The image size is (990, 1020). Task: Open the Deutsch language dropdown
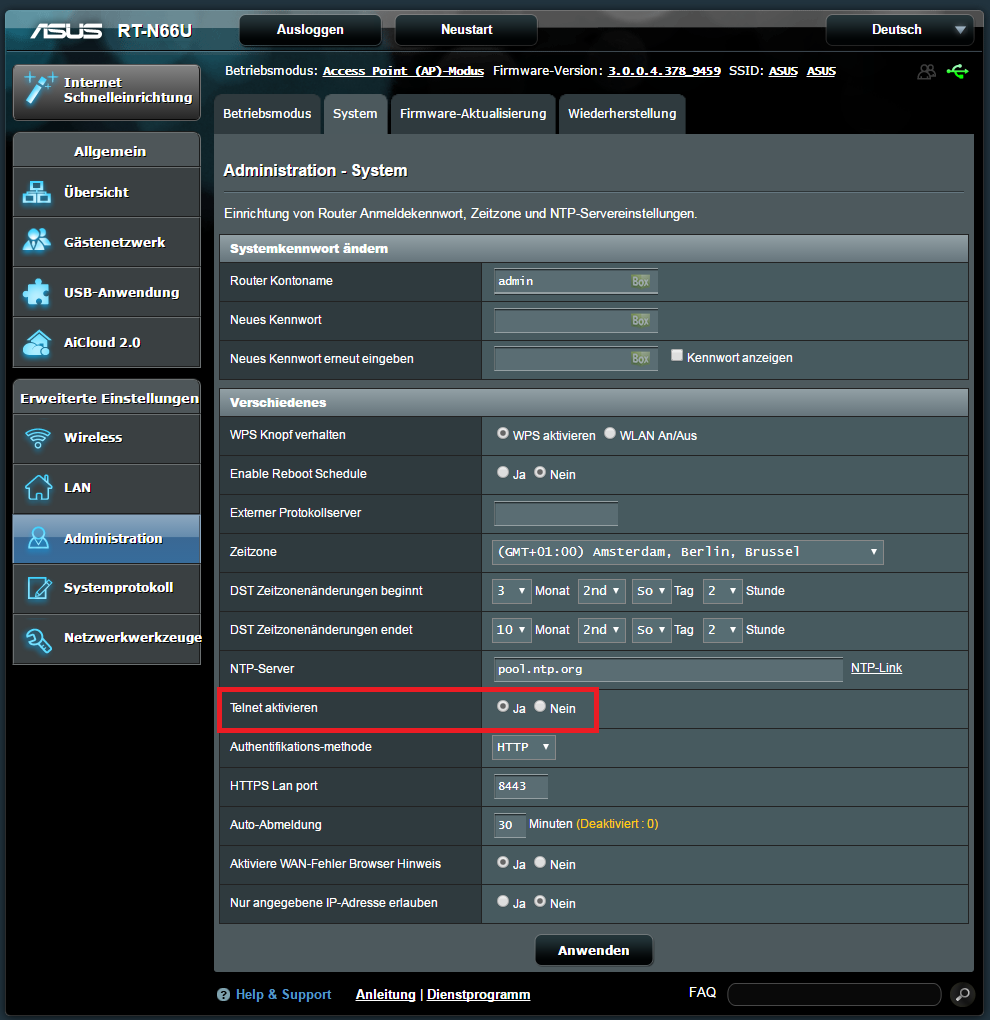[x=898, y=30]
